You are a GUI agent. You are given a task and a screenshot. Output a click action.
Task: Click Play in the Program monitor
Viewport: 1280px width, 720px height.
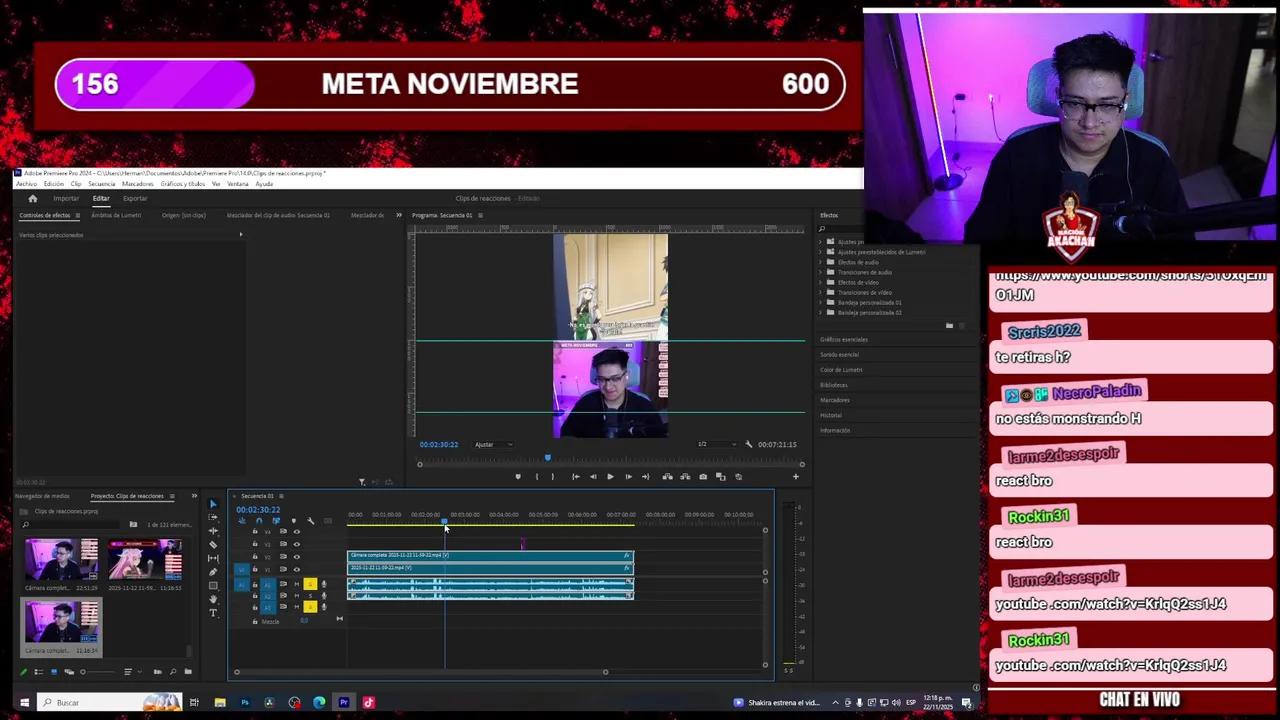610,476
